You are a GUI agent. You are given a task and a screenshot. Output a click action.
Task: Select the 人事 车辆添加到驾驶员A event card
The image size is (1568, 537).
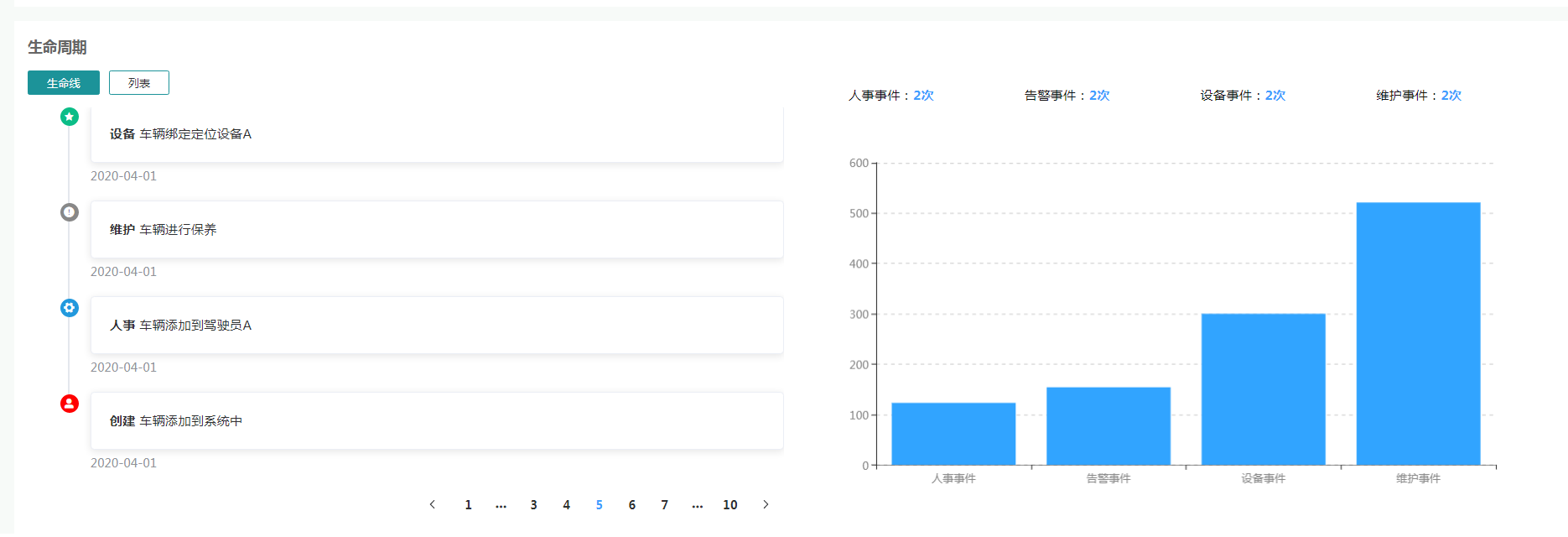tap(436, 325)
